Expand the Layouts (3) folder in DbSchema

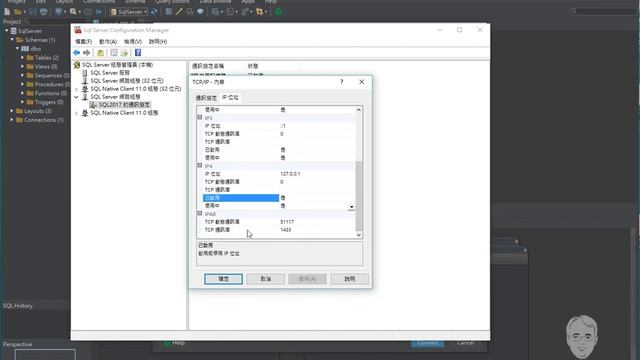point(12,111)
